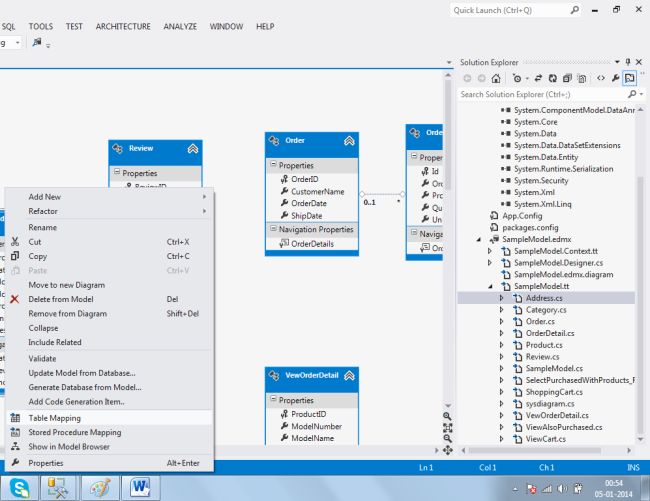Screen dimensions: 650x501
Task: Open Add New submenu in context menu
Action: point(109,197)
